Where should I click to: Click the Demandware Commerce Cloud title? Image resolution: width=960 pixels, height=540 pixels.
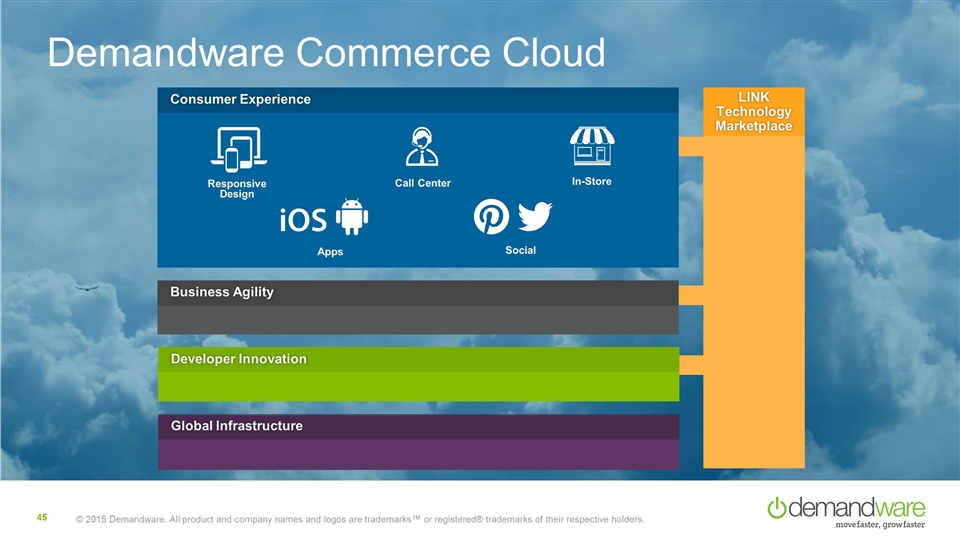(x=327, y=53)
